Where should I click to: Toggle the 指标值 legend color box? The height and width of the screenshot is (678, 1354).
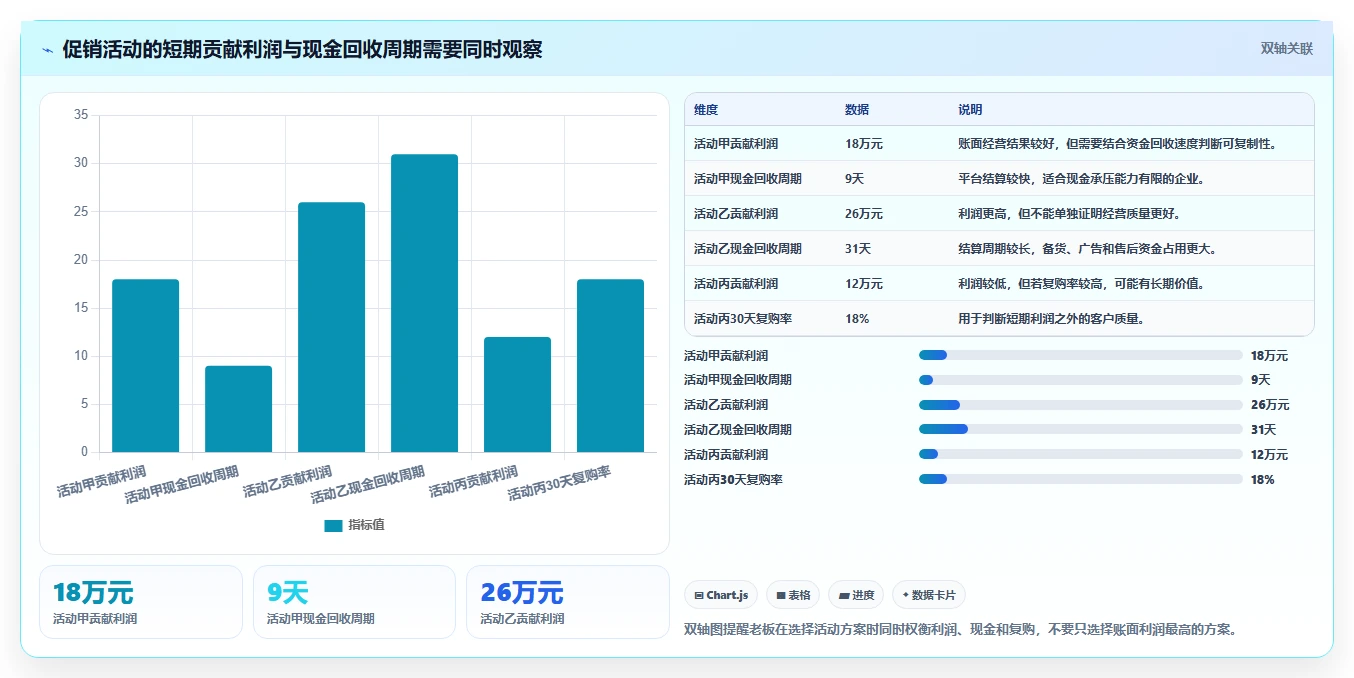333,525
